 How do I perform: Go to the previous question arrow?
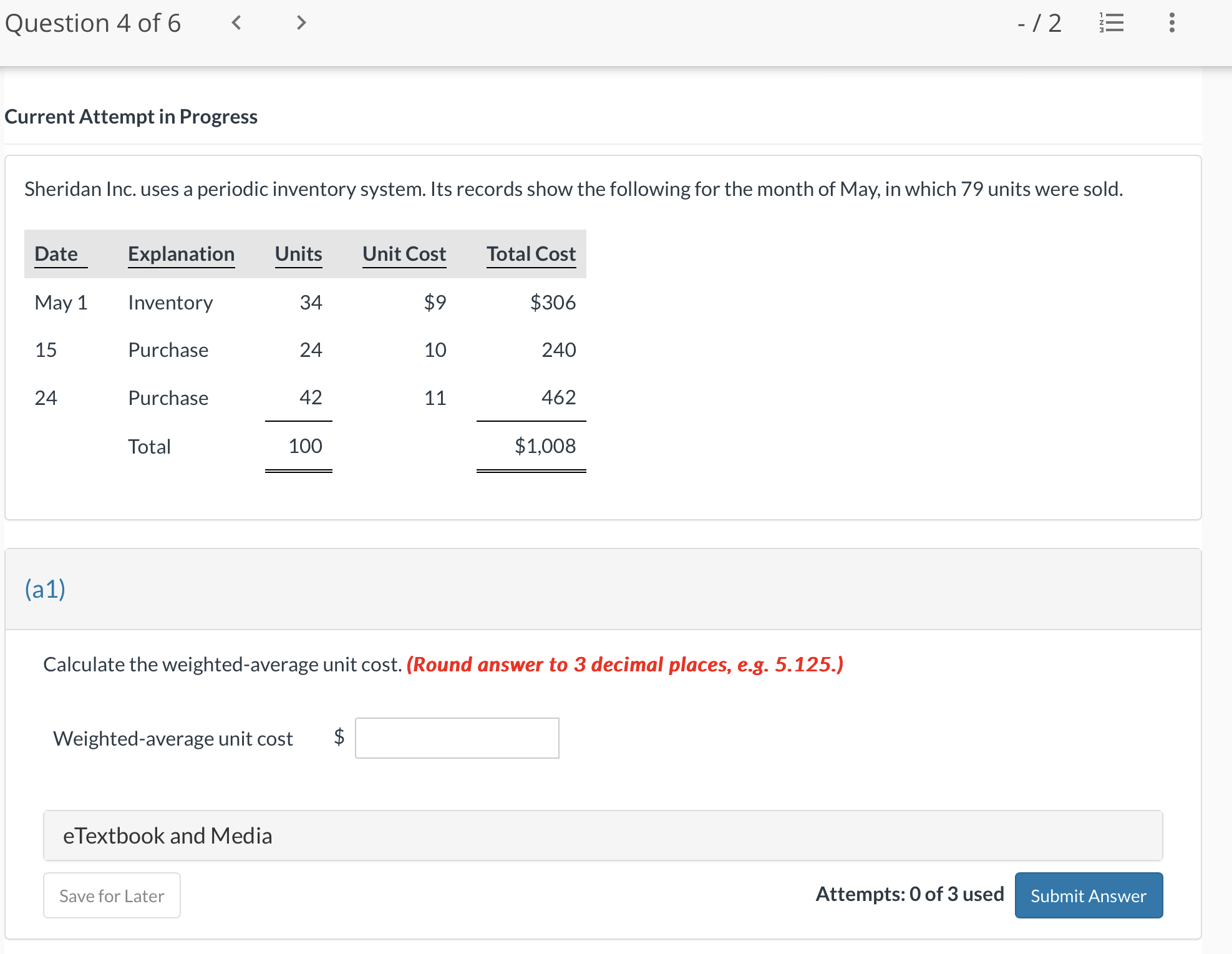click(x=236, y=23)
